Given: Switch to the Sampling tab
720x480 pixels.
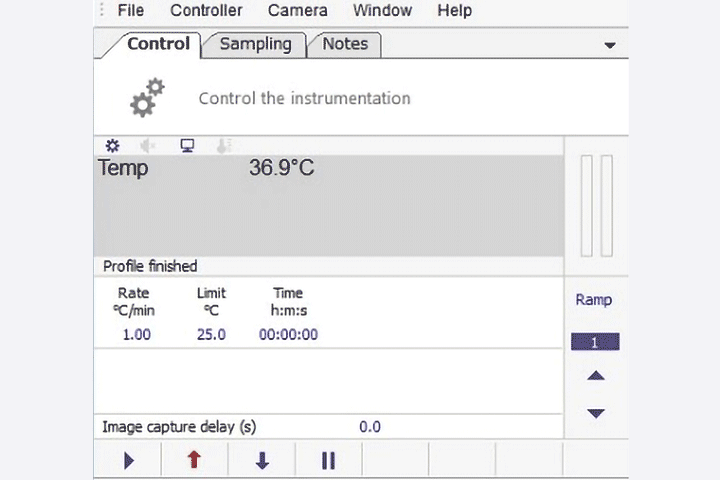Looking at the screenshot, I should (x=255, y=45).
